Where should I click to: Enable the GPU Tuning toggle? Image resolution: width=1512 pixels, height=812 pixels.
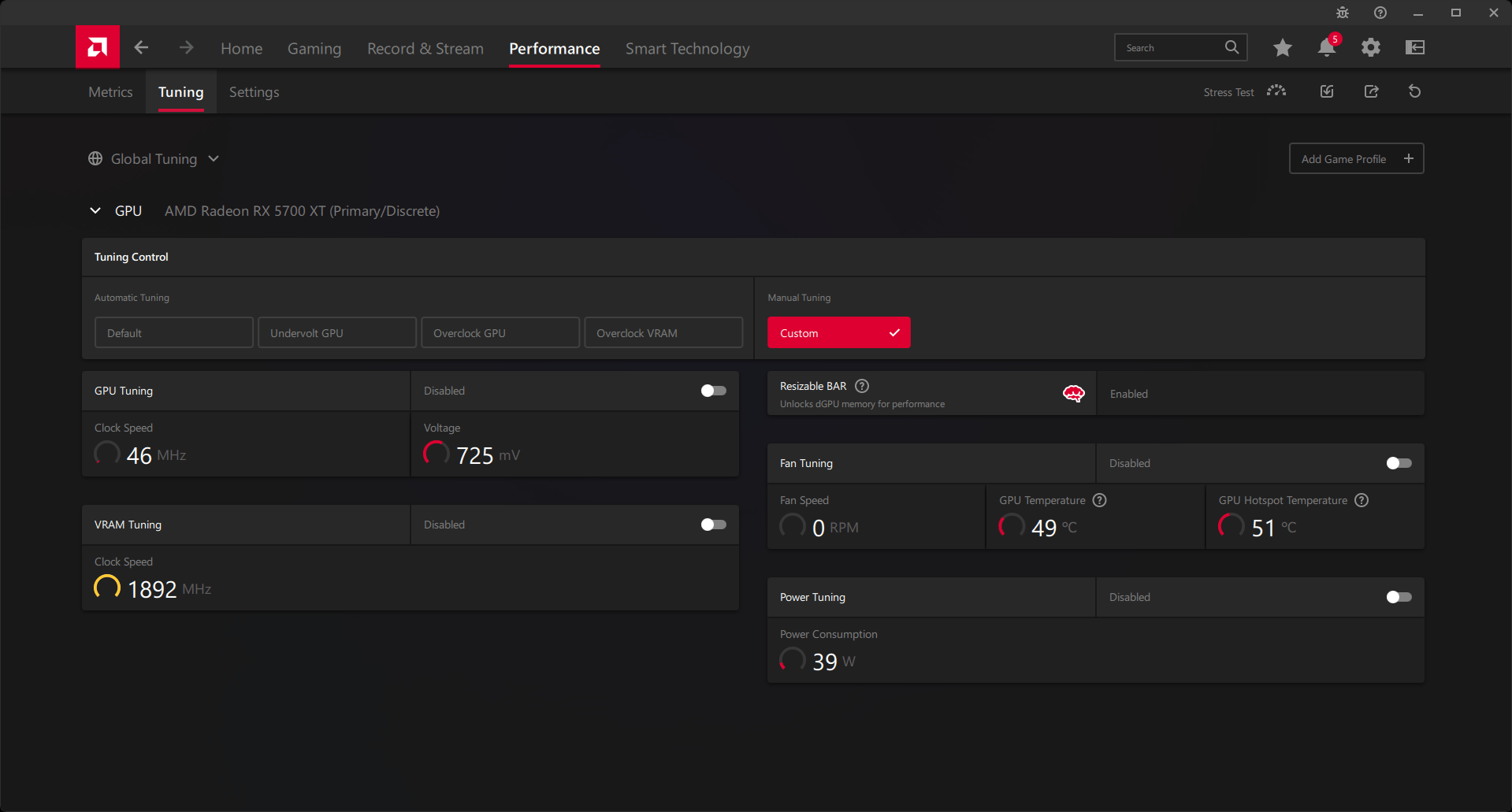(713, 391)
